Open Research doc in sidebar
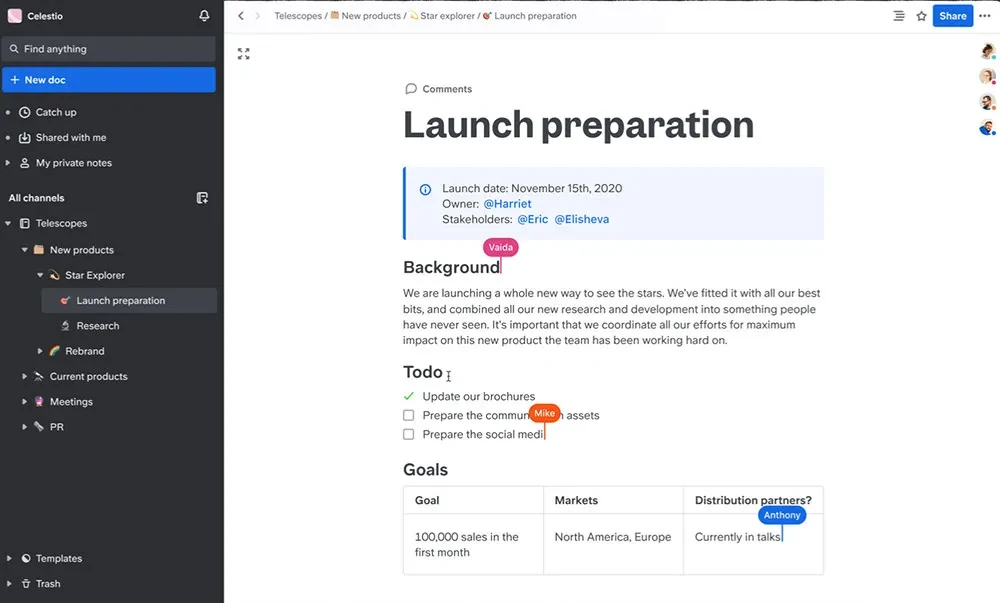The width and height of the screenshot is (1000, 603). click(x=97, y=326)
